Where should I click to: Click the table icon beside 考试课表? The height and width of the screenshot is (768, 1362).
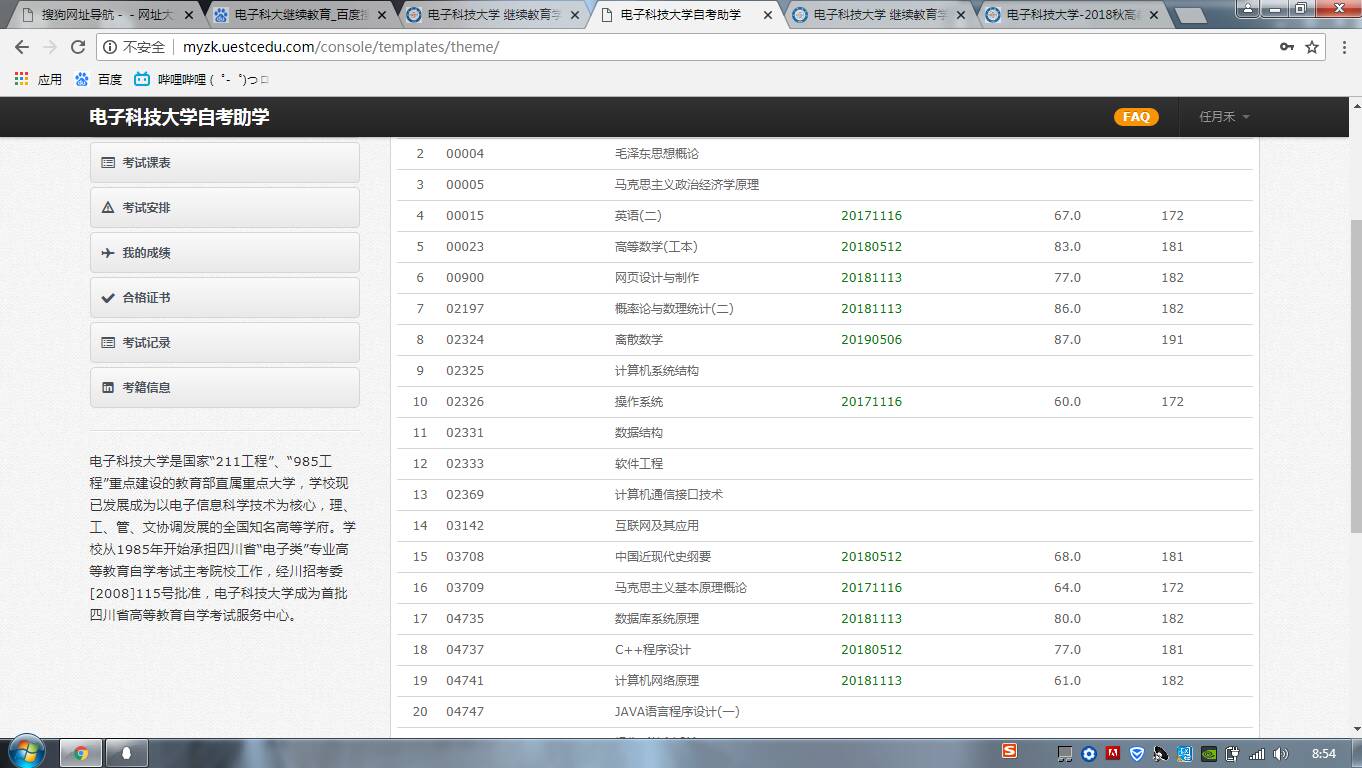(108, 163)
